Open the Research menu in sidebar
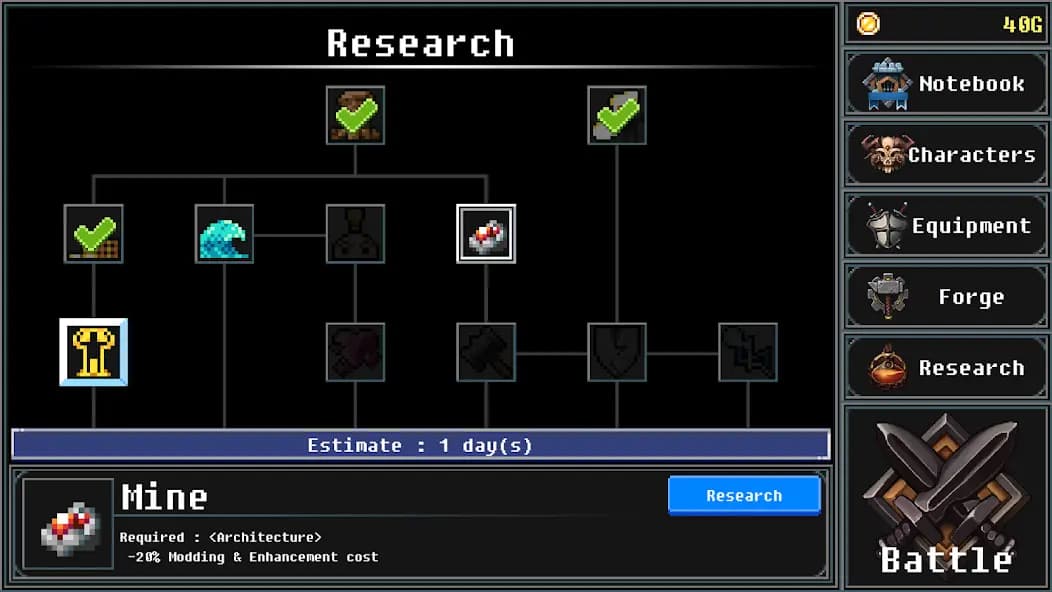The height and width of the screenshot is (592, 1052). pyautogui.click(x=947, y=368)
